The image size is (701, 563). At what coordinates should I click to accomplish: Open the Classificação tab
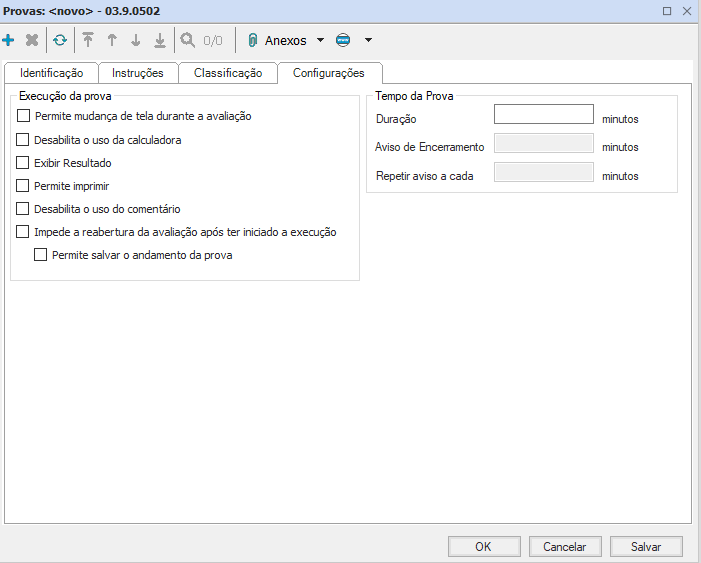228,73
